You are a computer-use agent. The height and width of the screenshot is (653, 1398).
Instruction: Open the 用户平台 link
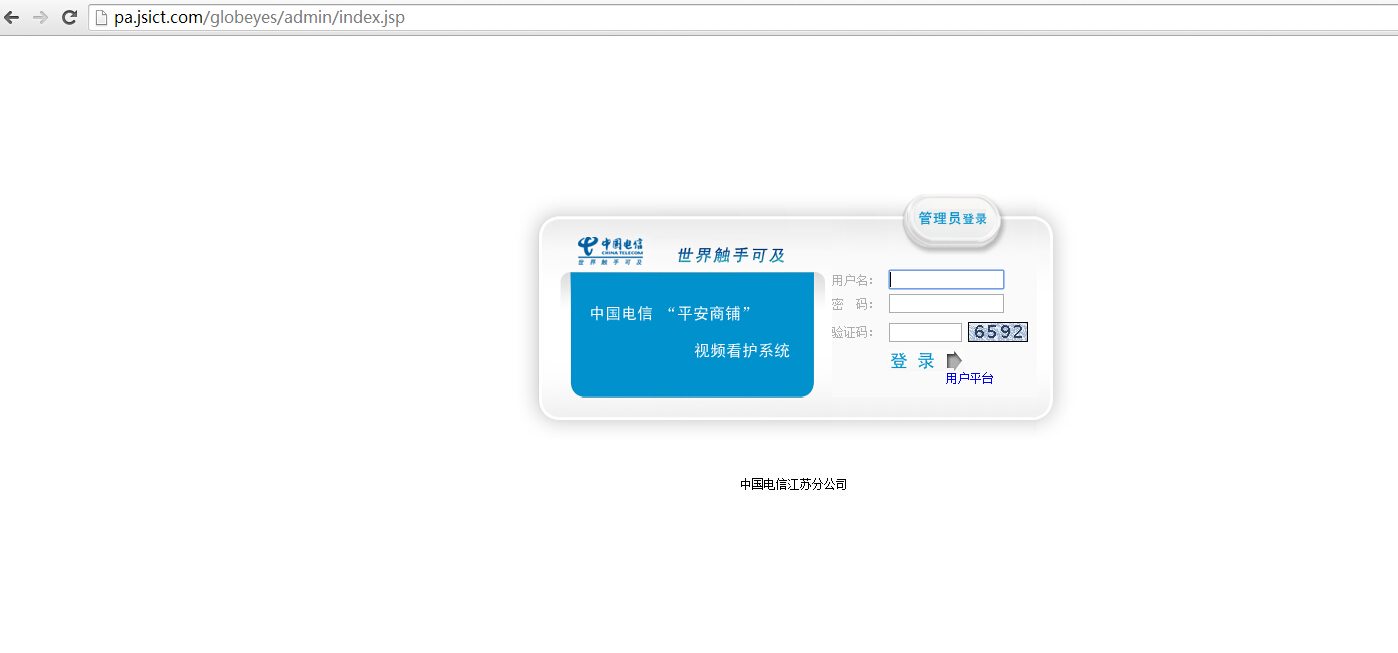click(969, 379)
